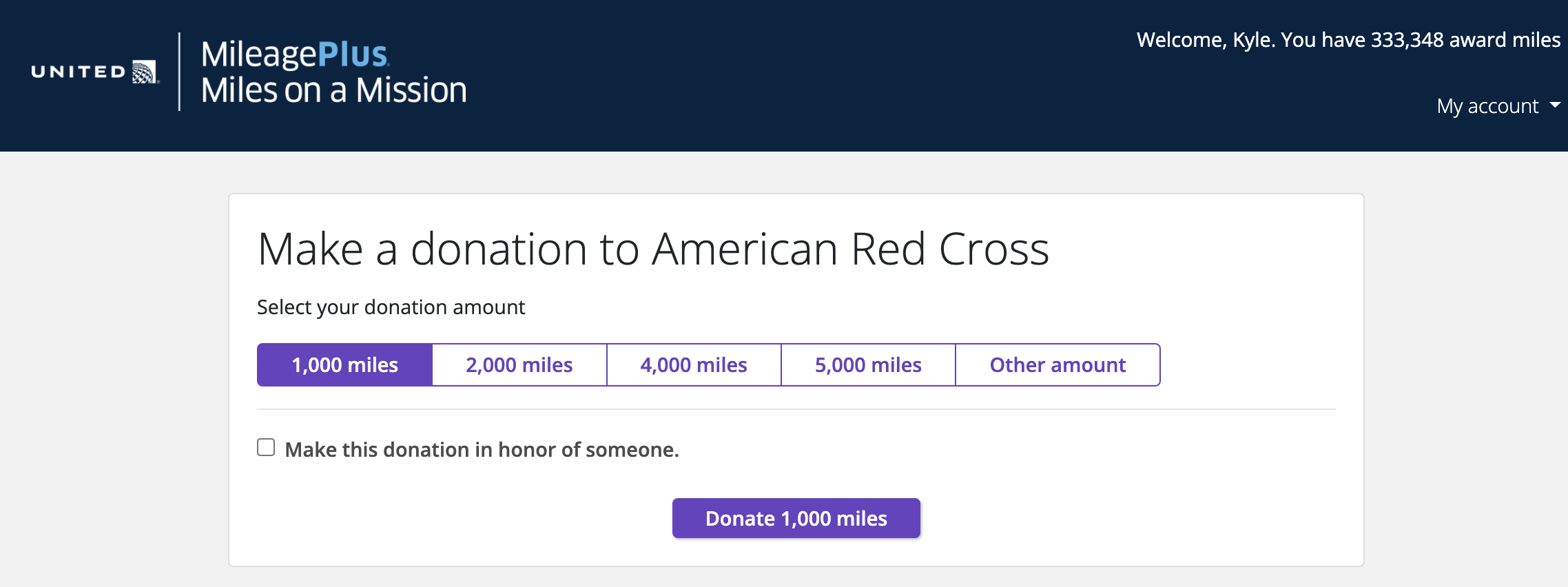
Task: Click the divider line under amount options
Action: (796, 409)
